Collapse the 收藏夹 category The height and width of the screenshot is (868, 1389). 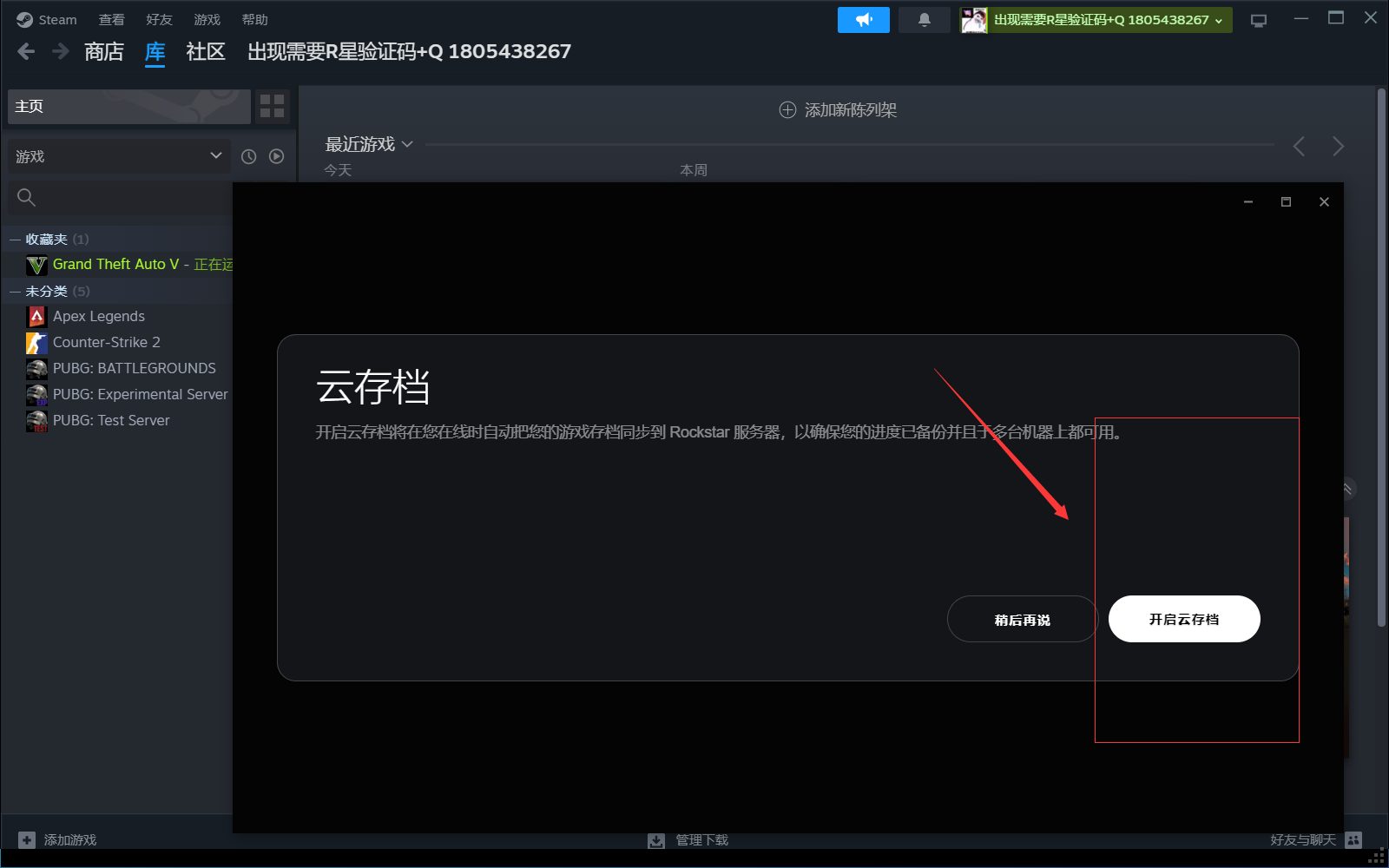click(15, 240)
